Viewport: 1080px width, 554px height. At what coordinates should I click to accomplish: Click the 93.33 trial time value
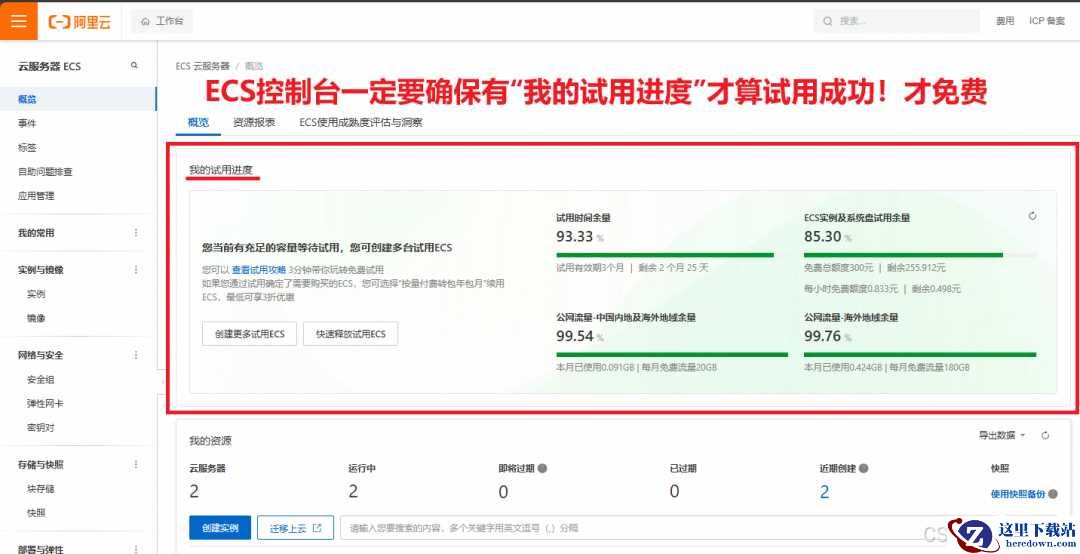(574, 236)
